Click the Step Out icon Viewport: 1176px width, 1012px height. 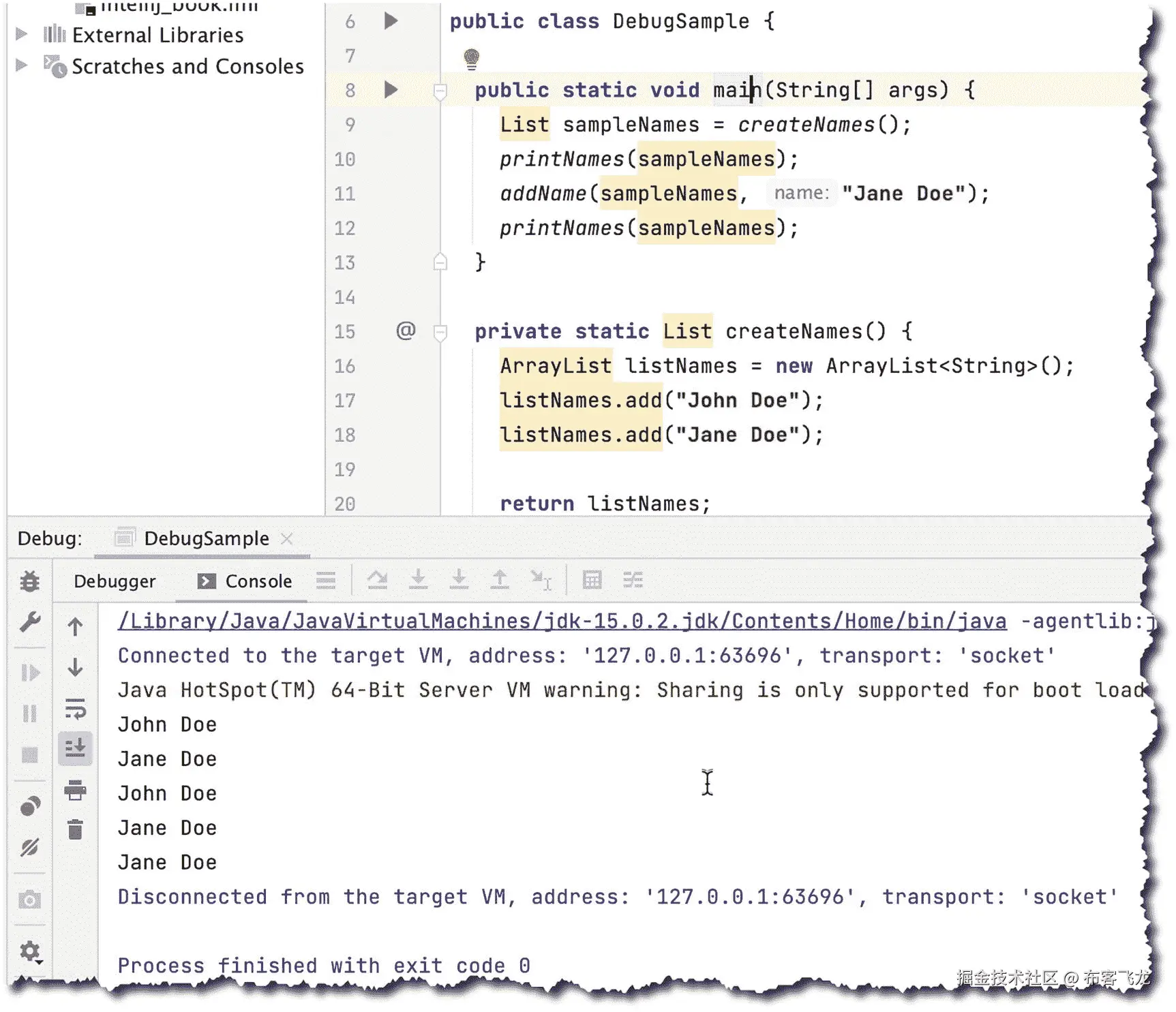(500, 580)
